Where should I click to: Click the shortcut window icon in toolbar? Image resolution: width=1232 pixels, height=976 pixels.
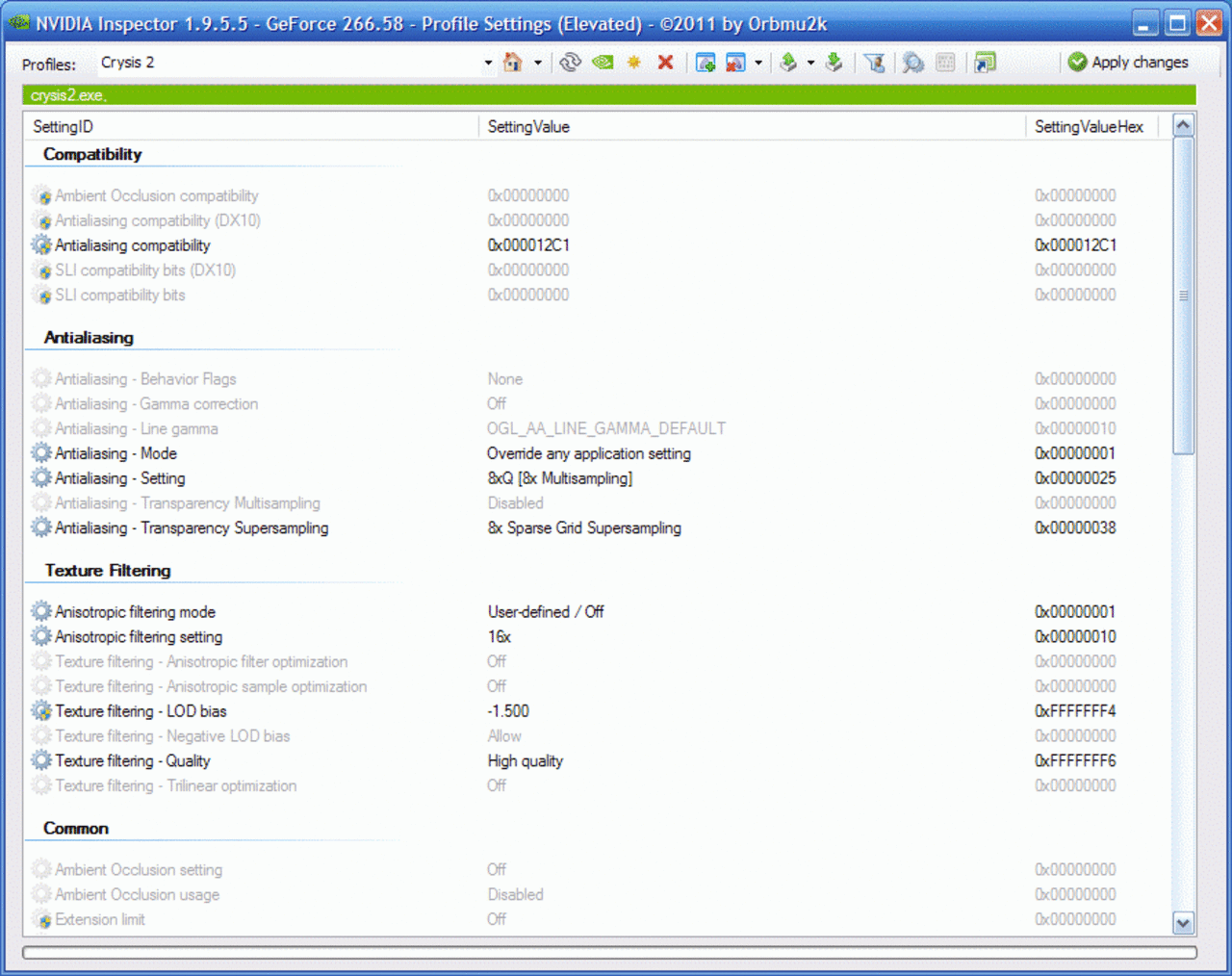click(985, 63)
